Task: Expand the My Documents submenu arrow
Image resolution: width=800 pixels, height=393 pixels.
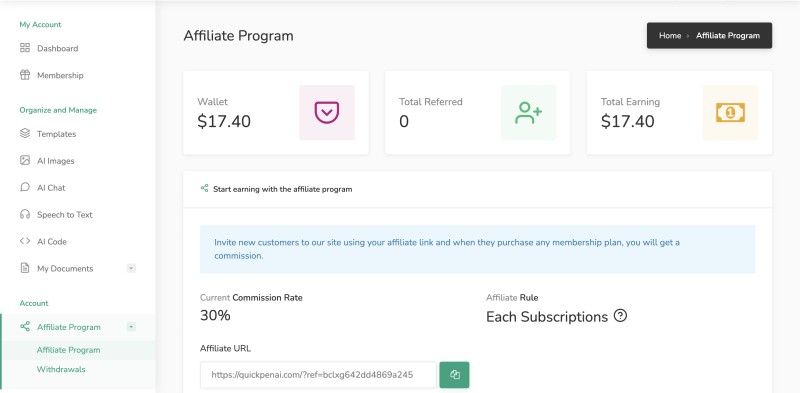Action: (131, 268)
